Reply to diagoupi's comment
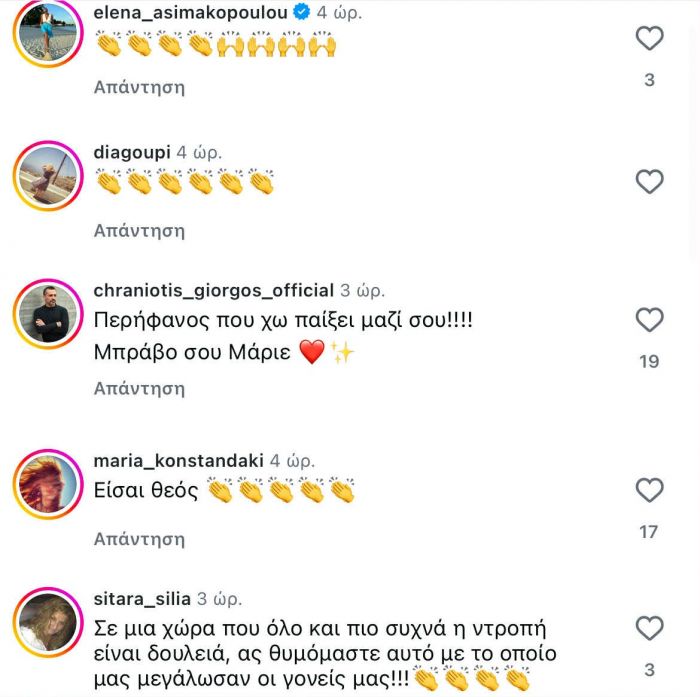 (139, 230)
